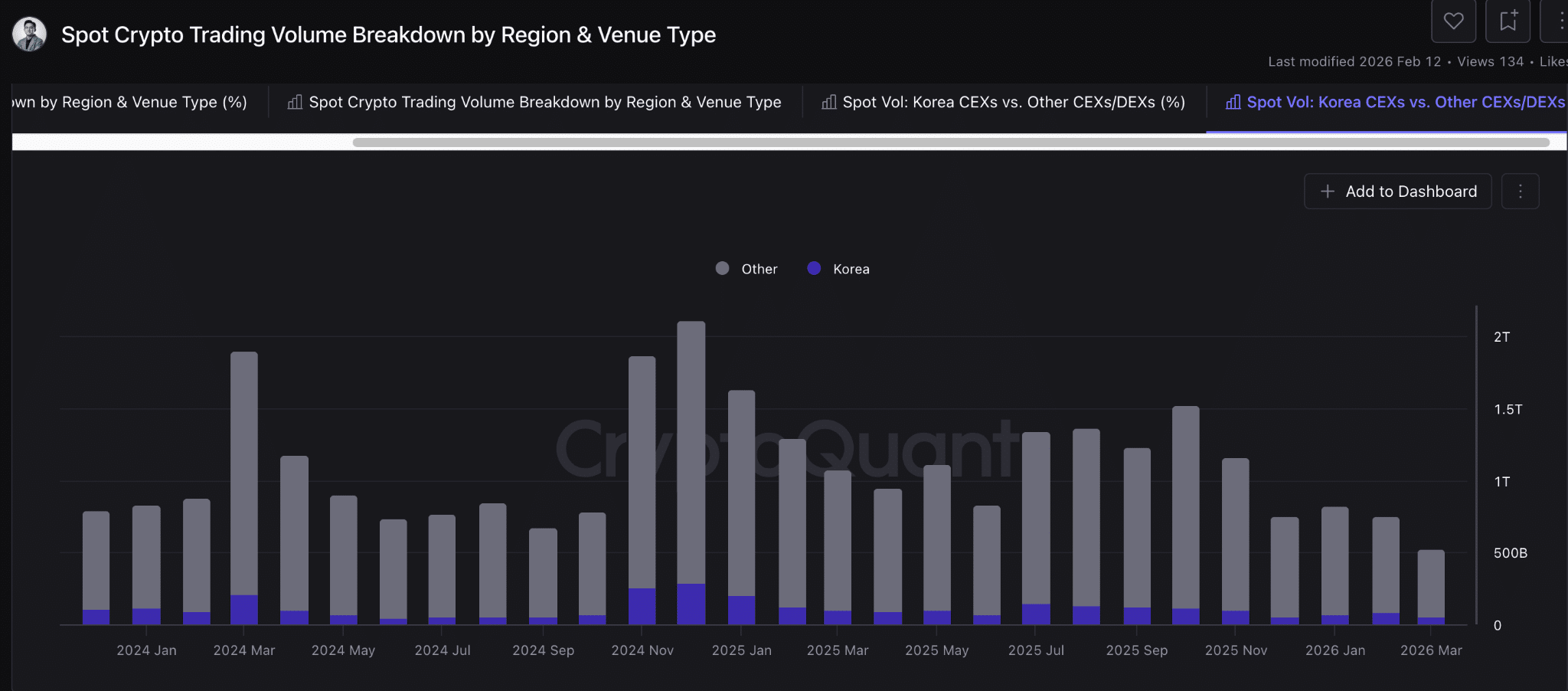Click chart icon on Korea CEXs (%) tab

coord(828,102)
